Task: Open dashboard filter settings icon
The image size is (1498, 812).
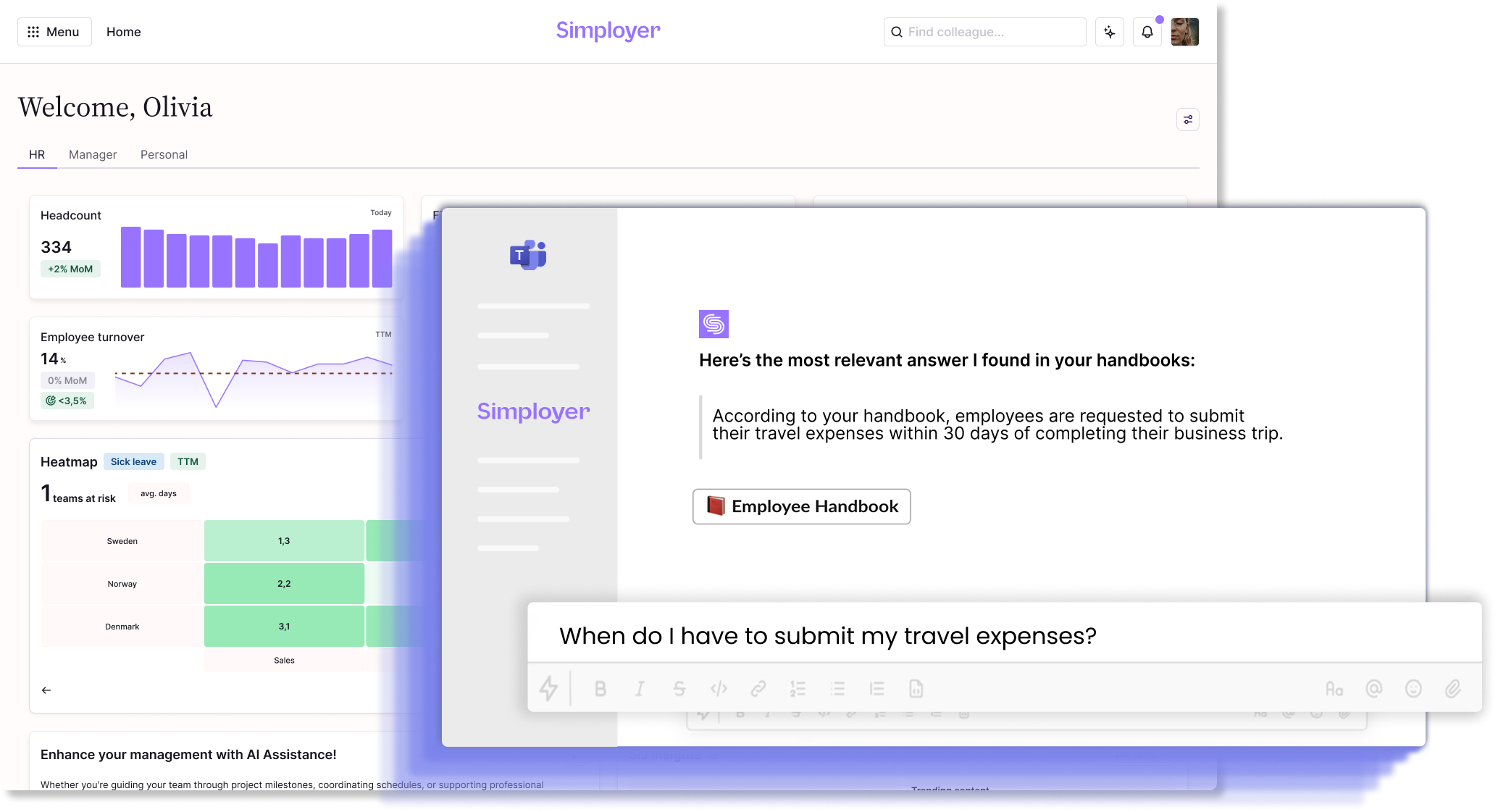Action: [x=1187, y=120]
